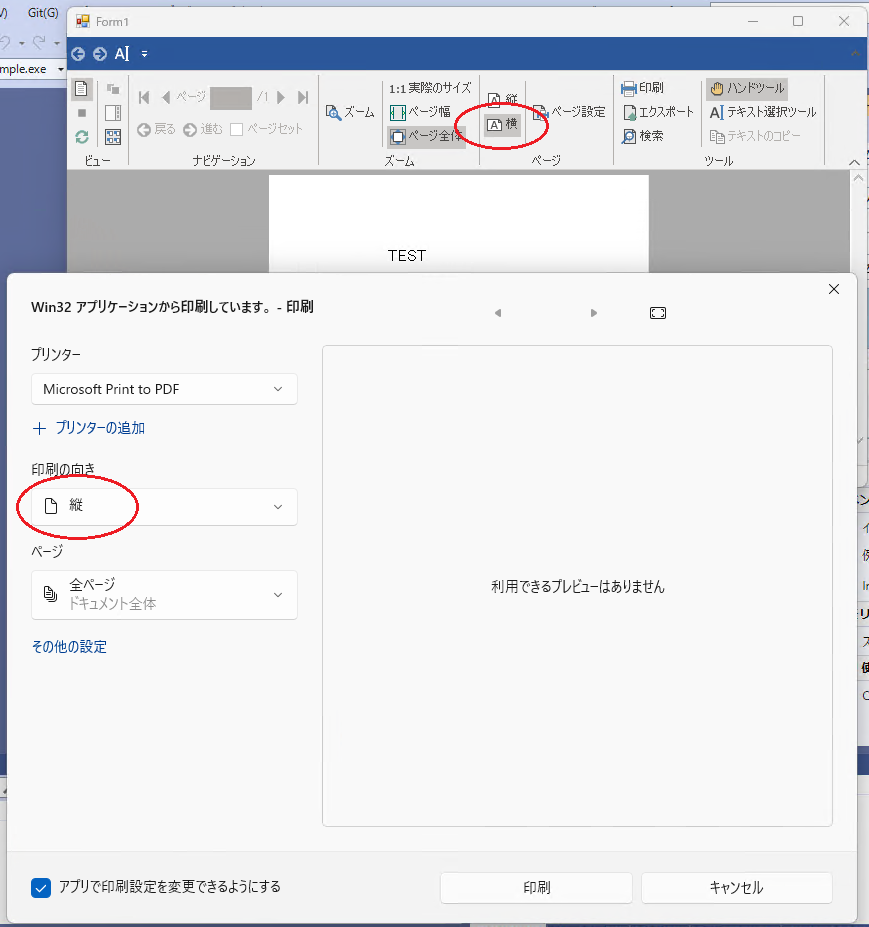Toggle アプリで印刷設定を変更できるようにする checkbox
Screen dimensions: 869x927
pyautogui.click(x=41, y=887)
